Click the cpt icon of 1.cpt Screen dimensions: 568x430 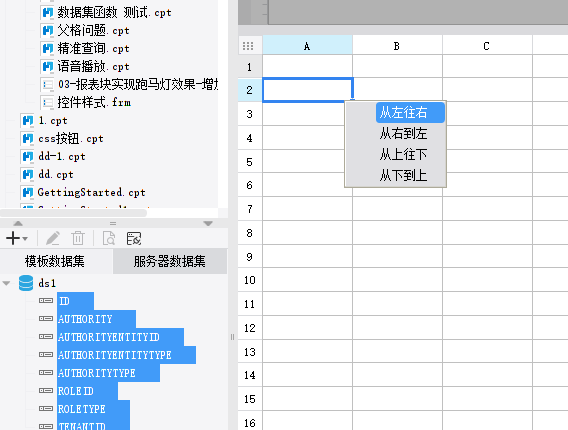[x=28, y=121]
